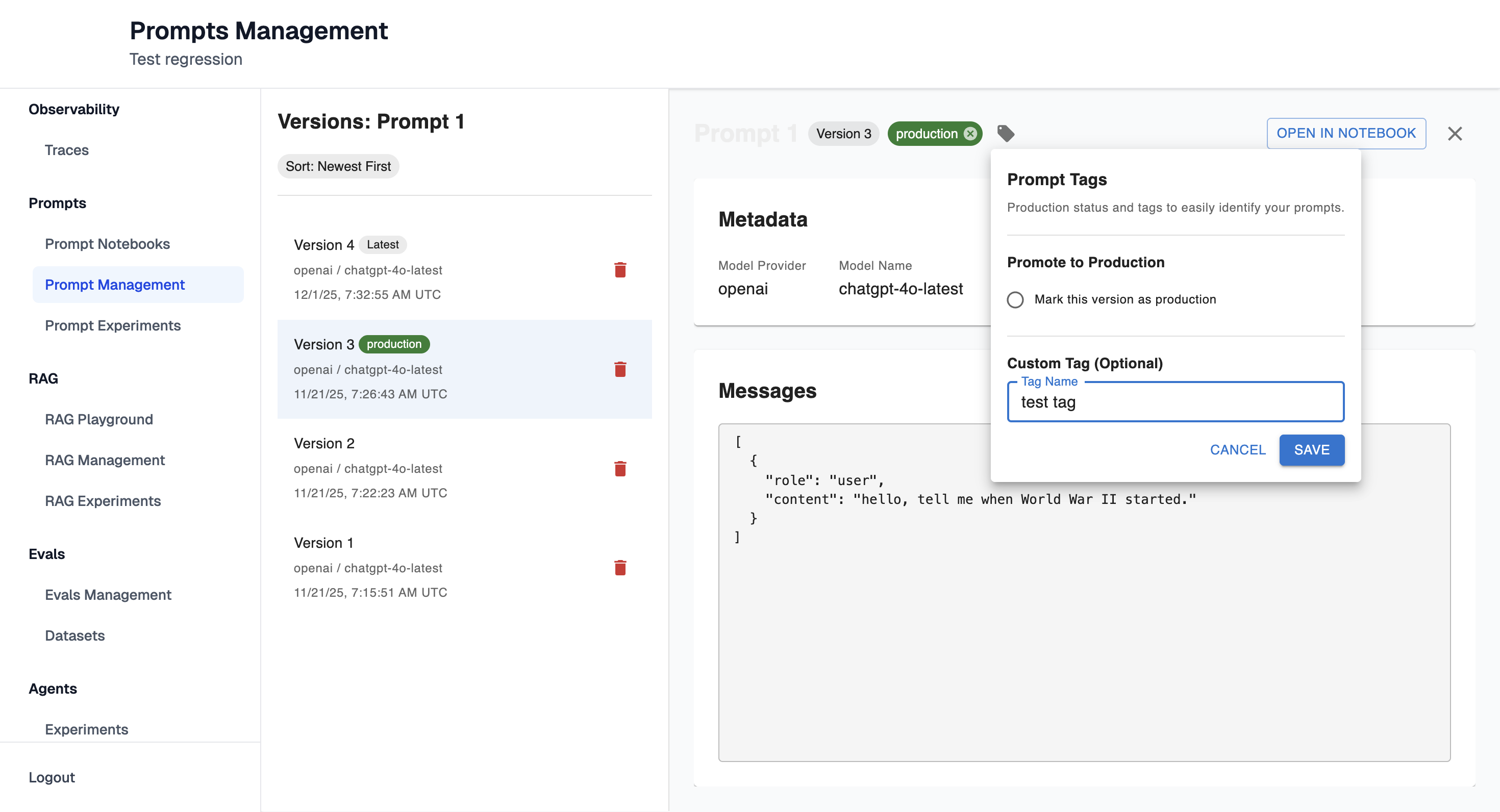
Task: Open prompt in notebook
Action: coord(1346,133)
